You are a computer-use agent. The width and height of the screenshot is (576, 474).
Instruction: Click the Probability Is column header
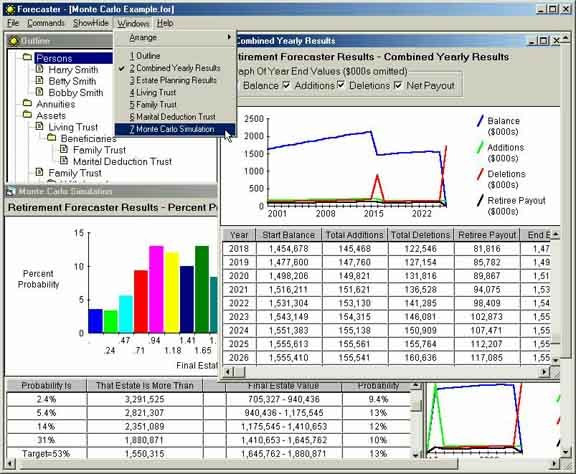(46, 385)
